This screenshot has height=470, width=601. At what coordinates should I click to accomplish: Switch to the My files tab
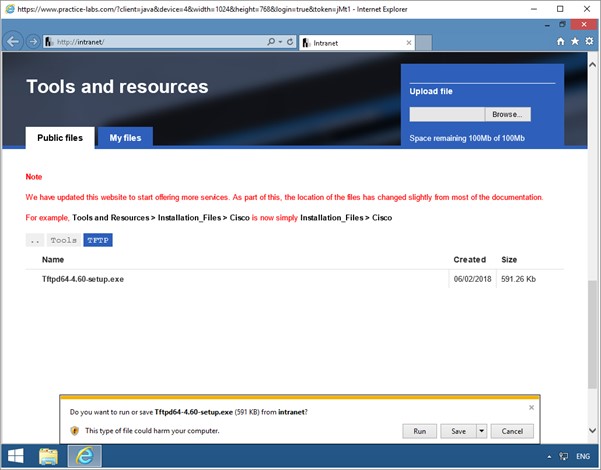tap(125, 138)
